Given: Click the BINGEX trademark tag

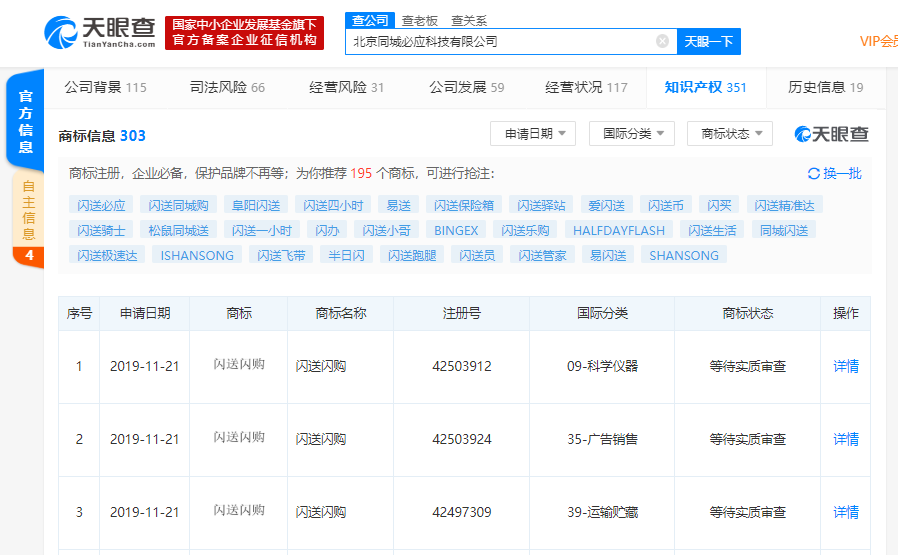Looking at the screenshot, I should coord(456,230).
